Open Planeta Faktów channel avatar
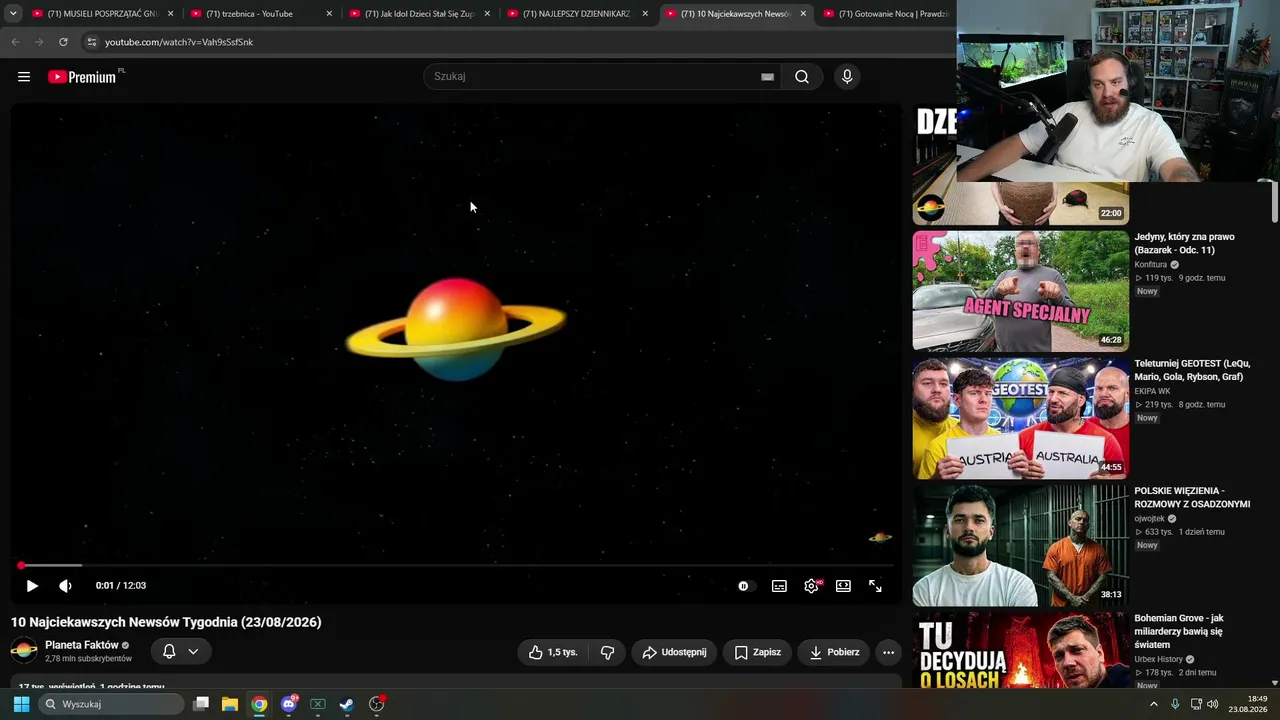 click(24, 651)
